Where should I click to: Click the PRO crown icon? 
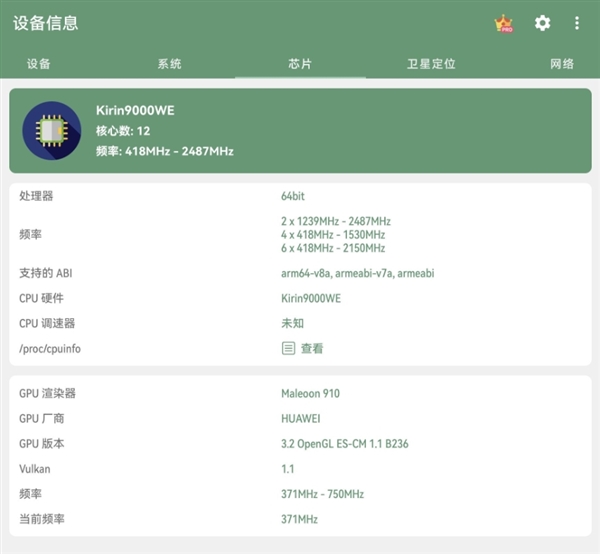[504, 23]
